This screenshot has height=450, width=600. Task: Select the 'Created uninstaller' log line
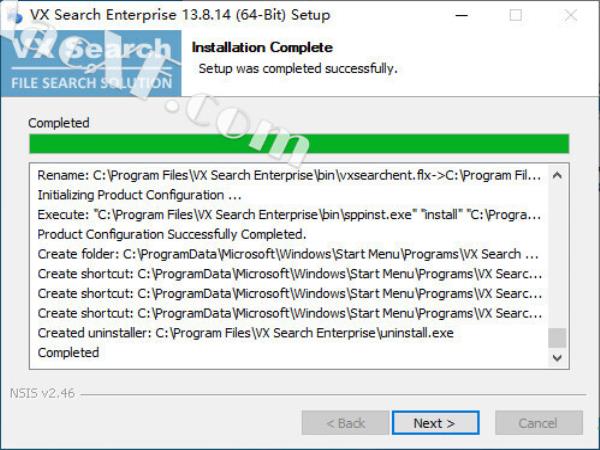pyautogui.click(x=246, y=333)
